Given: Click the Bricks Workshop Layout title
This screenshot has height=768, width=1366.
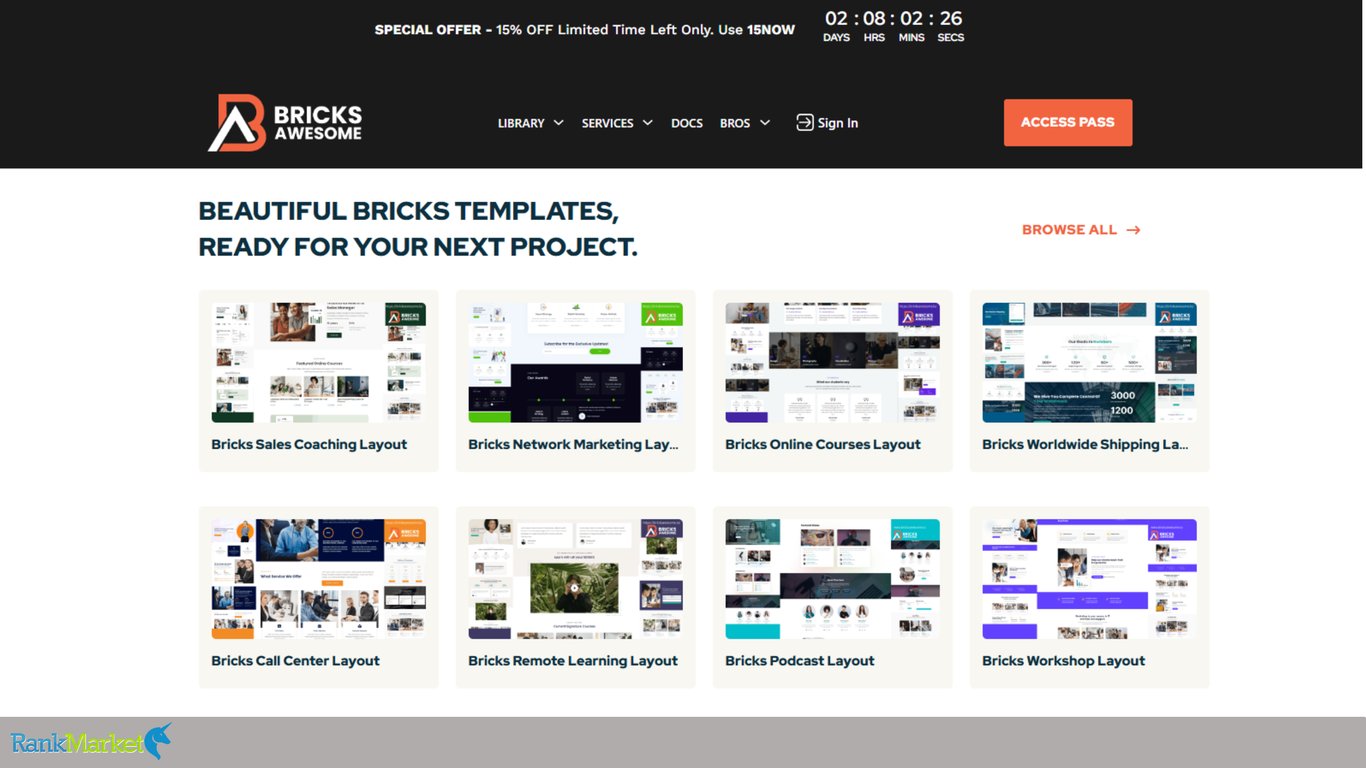Looking at the screenshot, I should (1064, 661).
